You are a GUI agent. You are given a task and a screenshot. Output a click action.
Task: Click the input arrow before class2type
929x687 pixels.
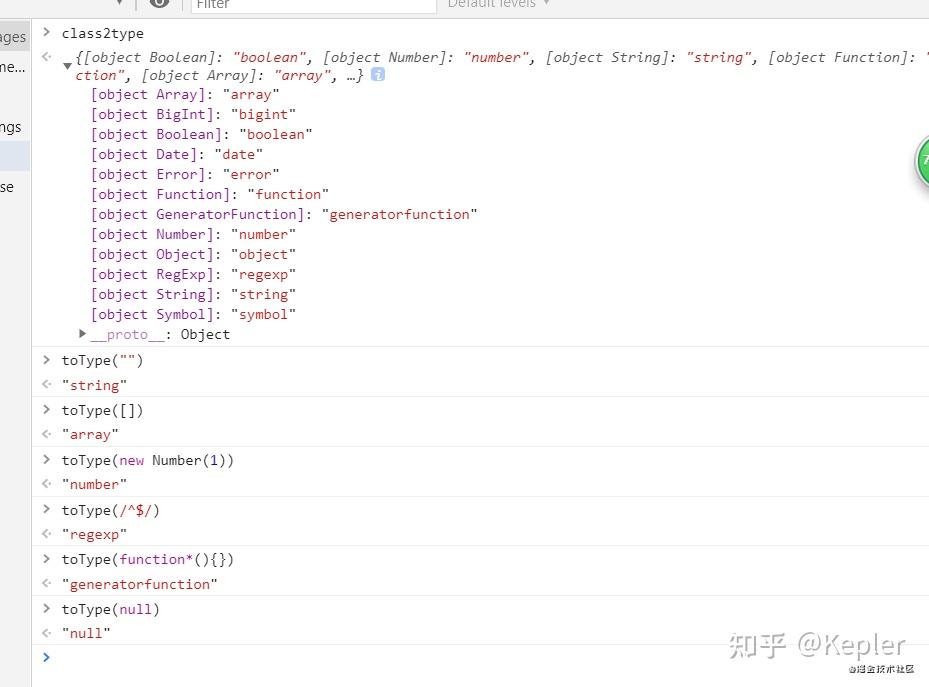[x=46, y=32]
